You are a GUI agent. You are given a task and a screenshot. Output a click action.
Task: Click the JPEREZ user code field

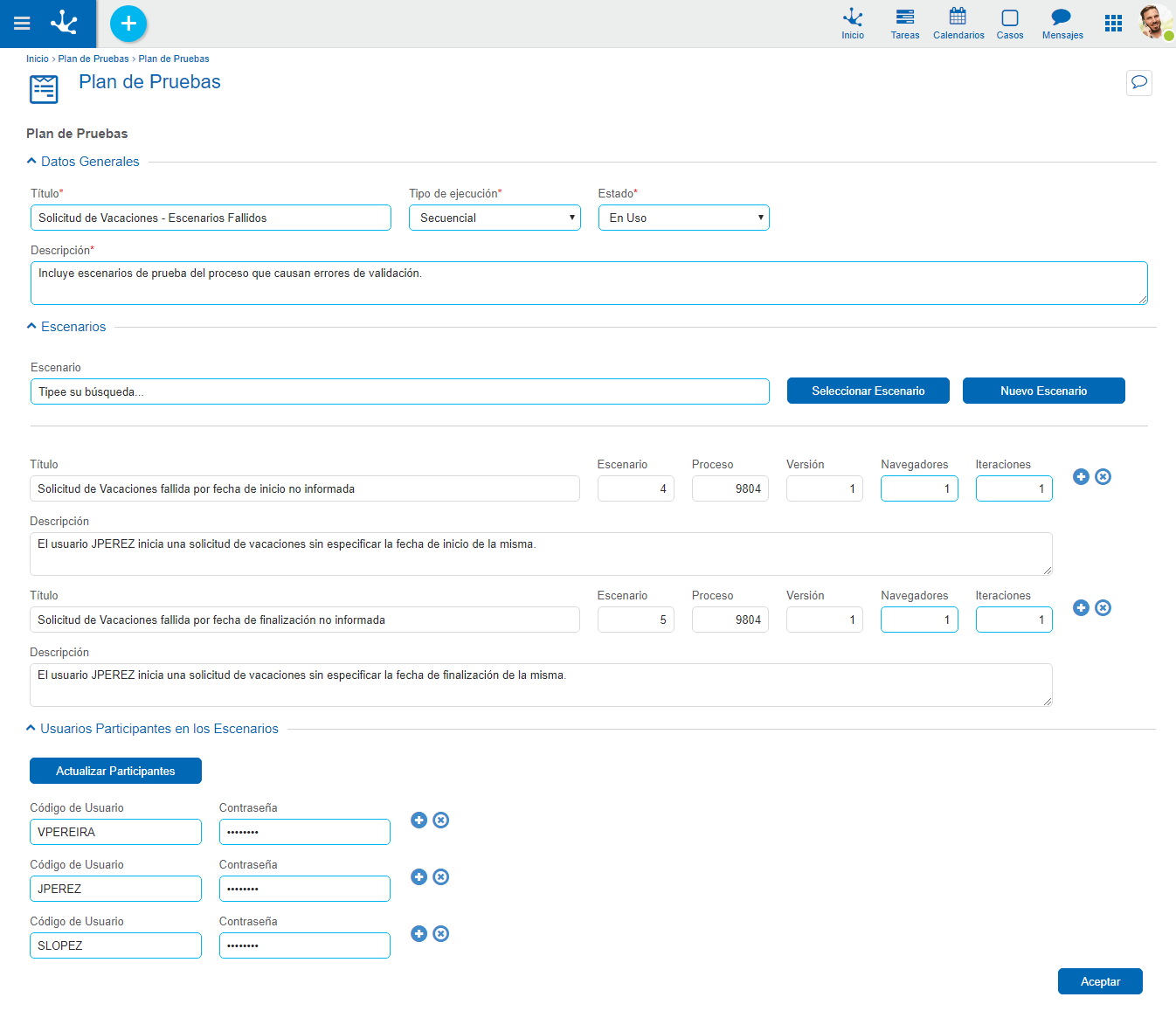click(x=115, y=889)
